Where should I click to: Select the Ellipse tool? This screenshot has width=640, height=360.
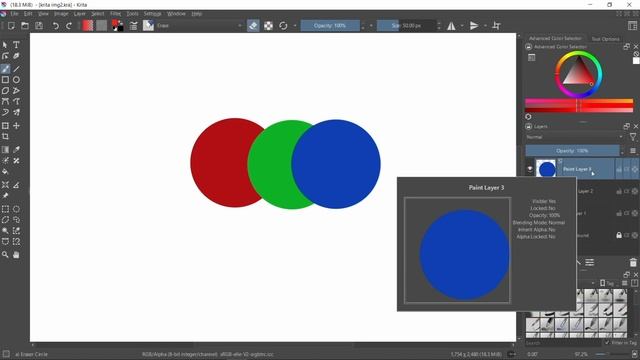pos(16,80)
